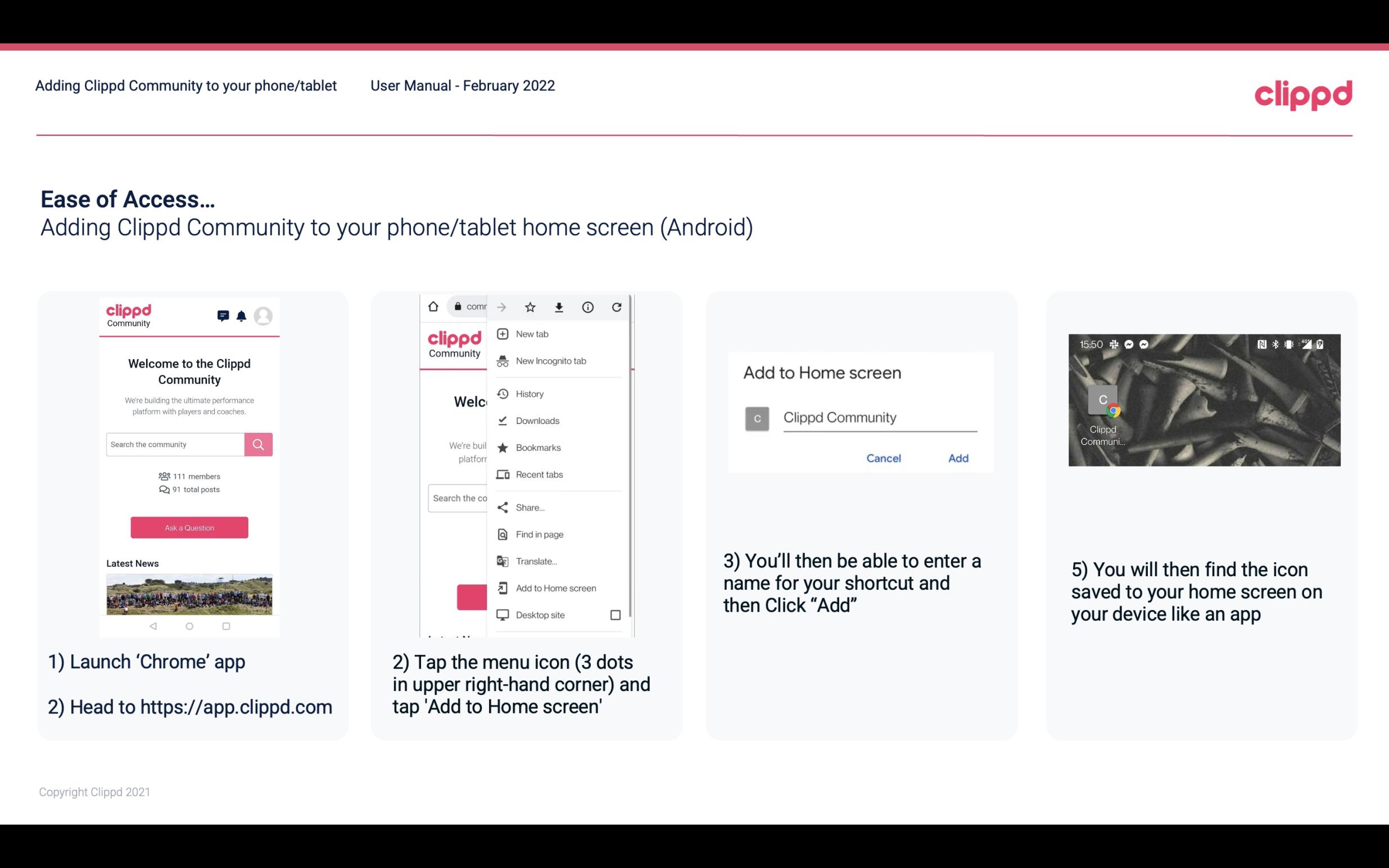Expand the History section in Chrome menu
This screenshot has width=1389, height=868.
[529, 393]
